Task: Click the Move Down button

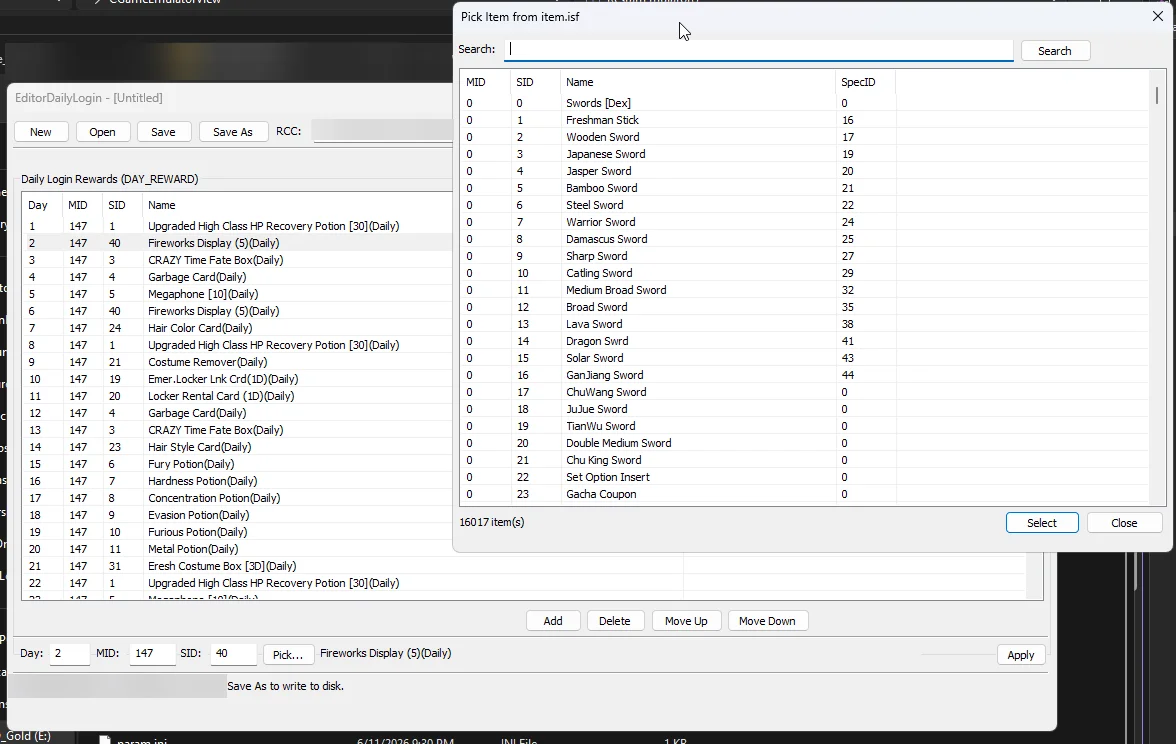Action: point(767,621)
